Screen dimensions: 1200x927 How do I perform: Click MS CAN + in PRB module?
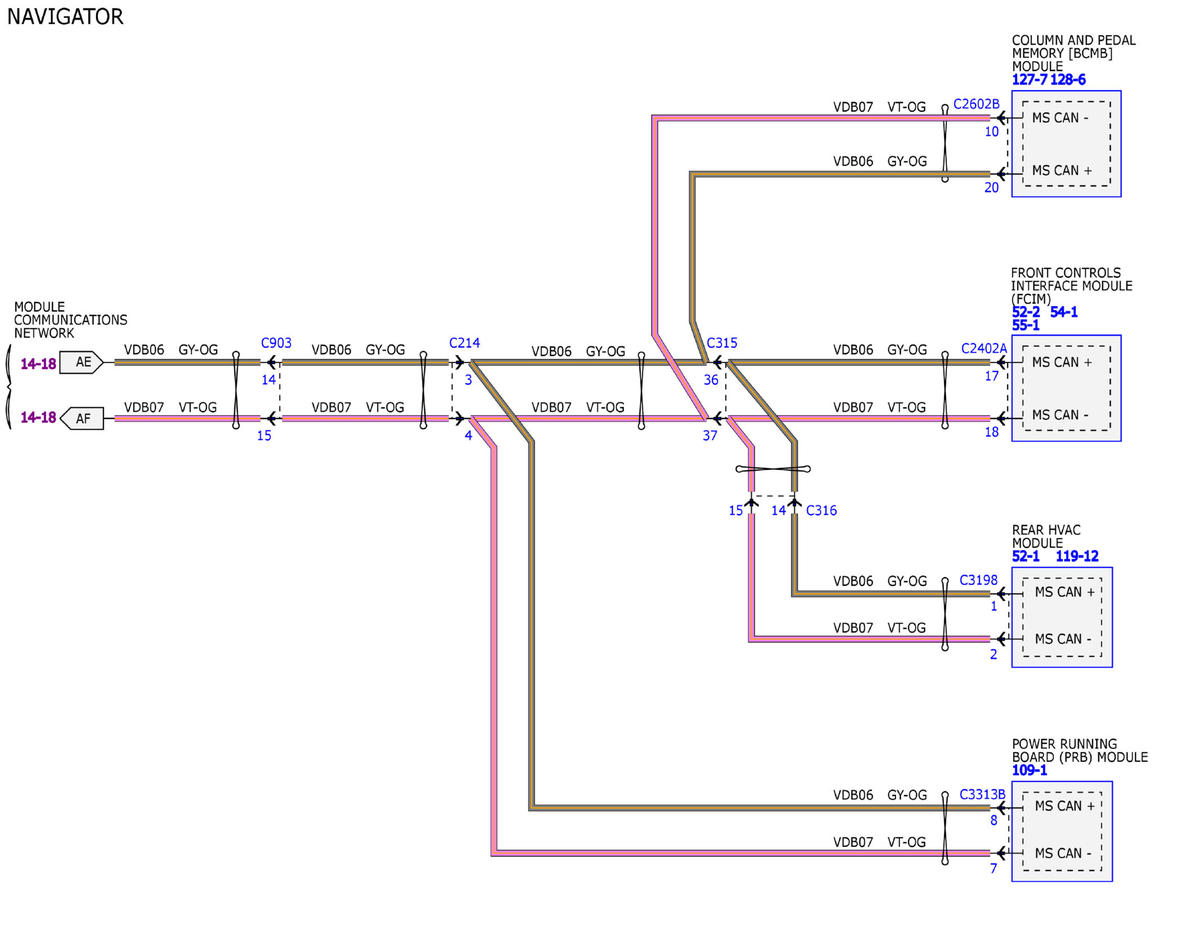tap(1065, 806)
